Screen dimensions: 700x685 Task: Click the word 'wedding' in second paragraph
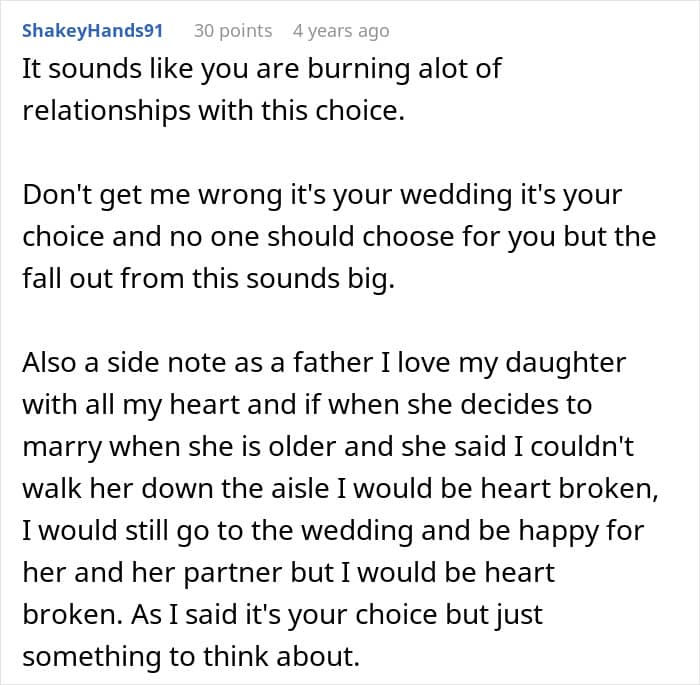[x=455, y=195]
